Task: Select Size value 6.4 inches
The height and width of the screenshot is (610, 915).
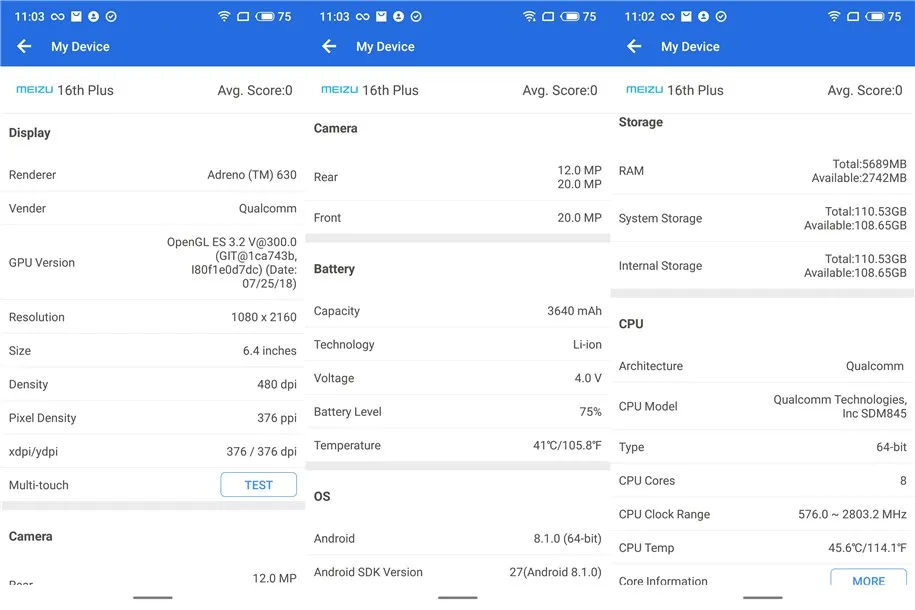Action: pyautogui.click(x=270, y=350)
